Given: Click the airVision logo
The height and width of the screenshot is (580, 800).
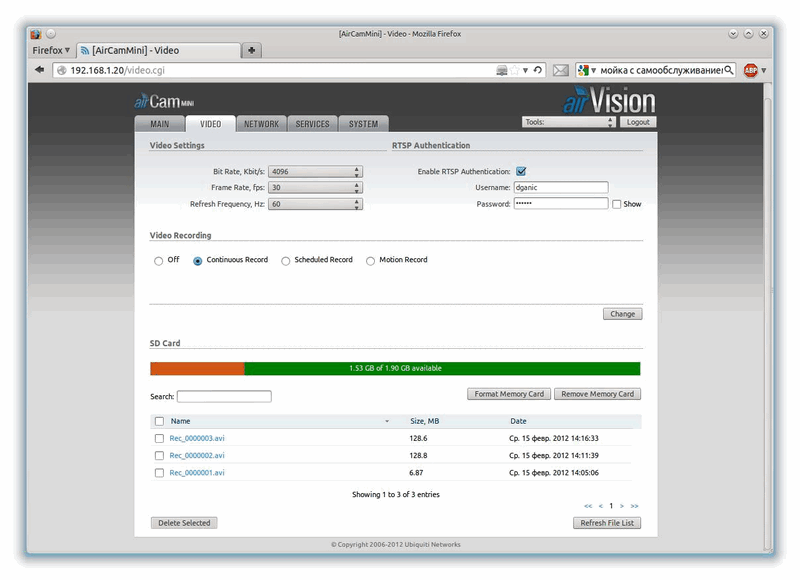Looking at the screenshot, I should pos(607,101).
